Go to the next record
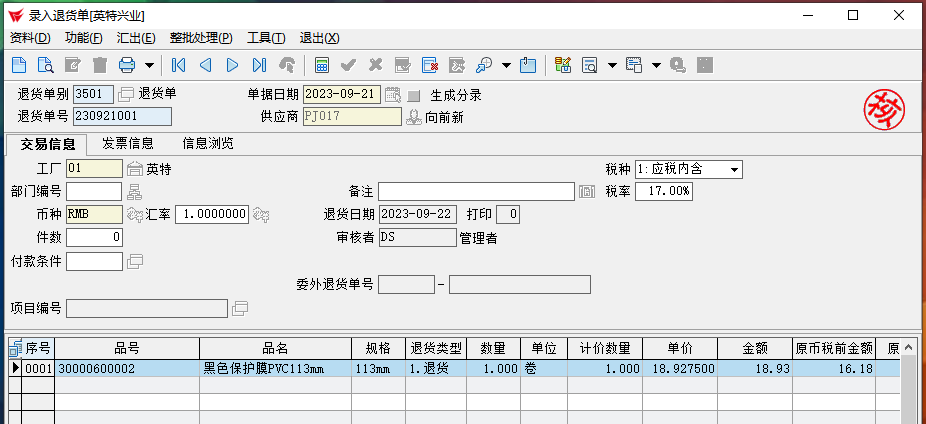Viewport: 926px width, 424px height. 232,65
